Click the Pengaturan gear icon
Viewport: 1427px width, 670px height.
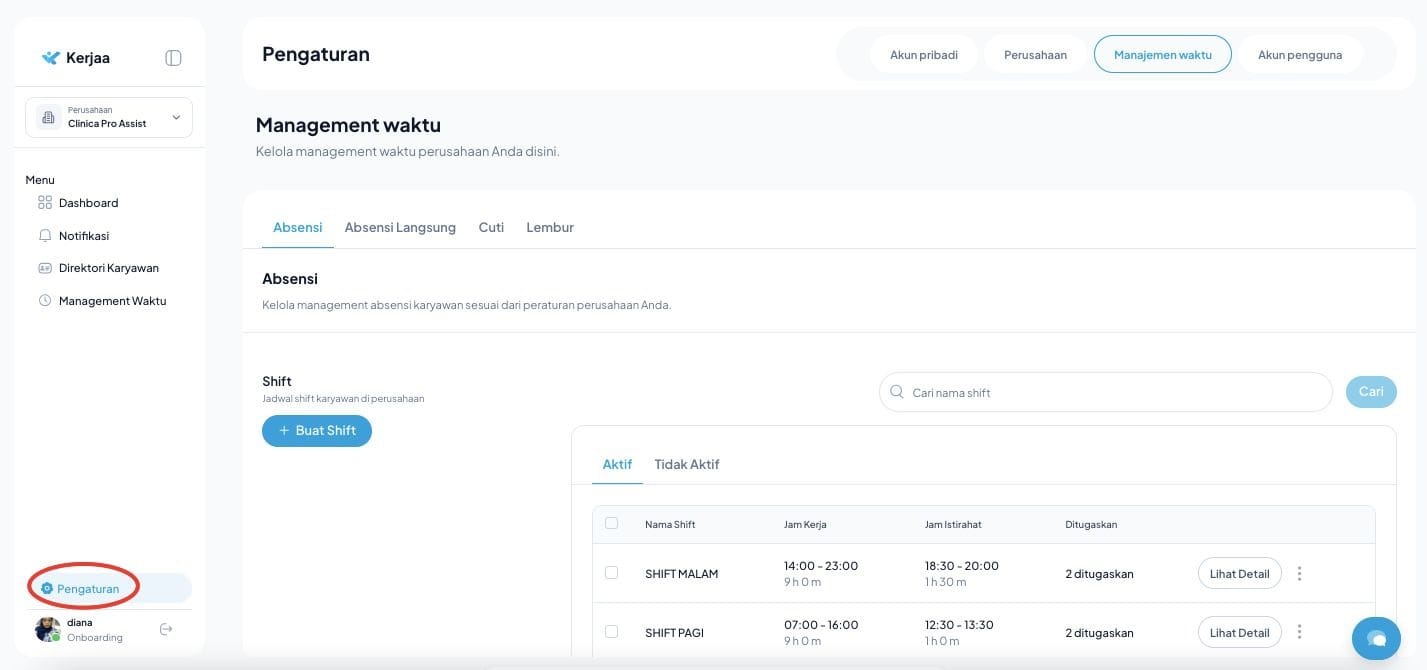click(x=47, y=589)
